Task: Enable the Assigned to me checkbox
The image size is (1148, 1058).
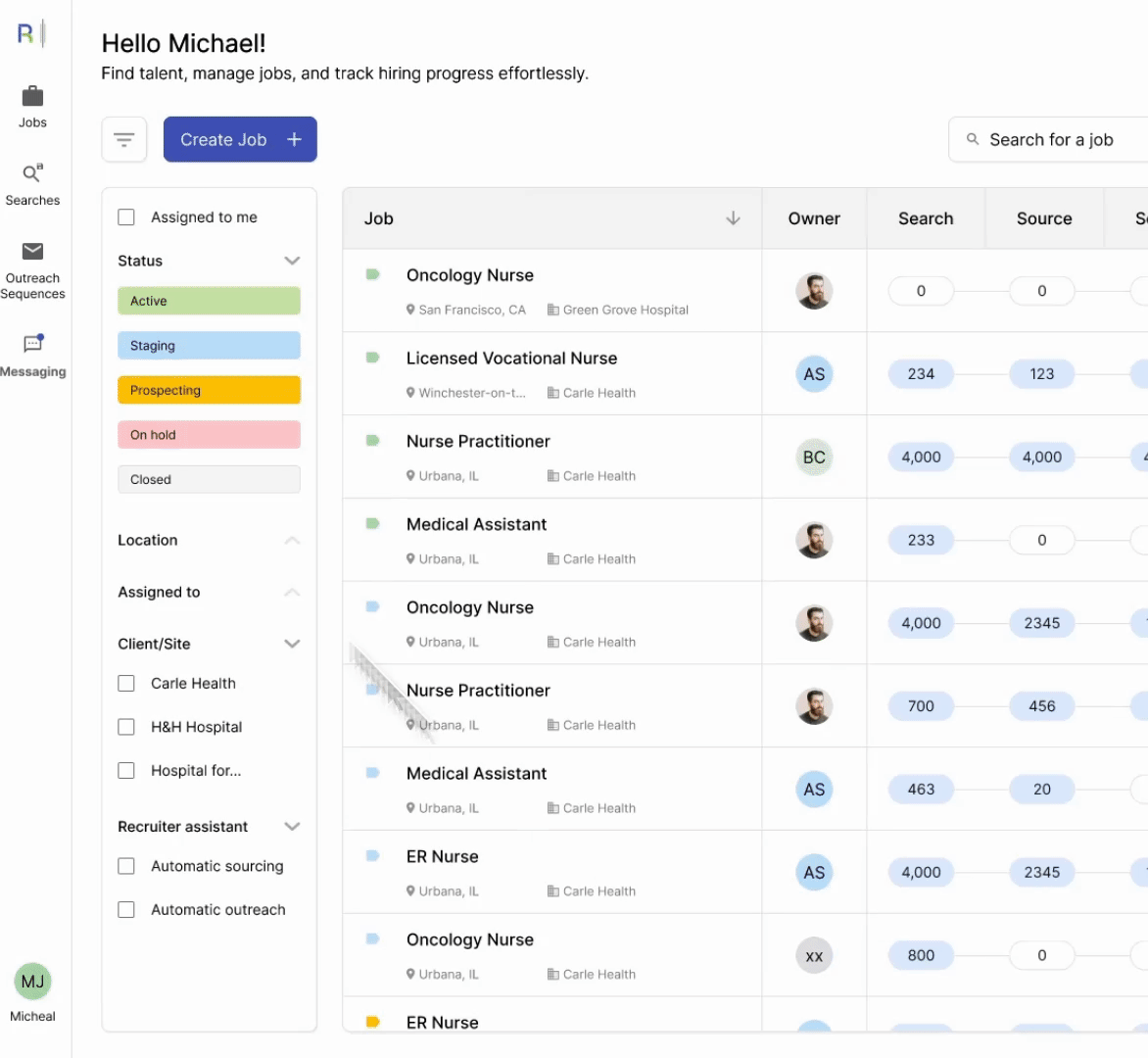Action: [x=126, y=216]
